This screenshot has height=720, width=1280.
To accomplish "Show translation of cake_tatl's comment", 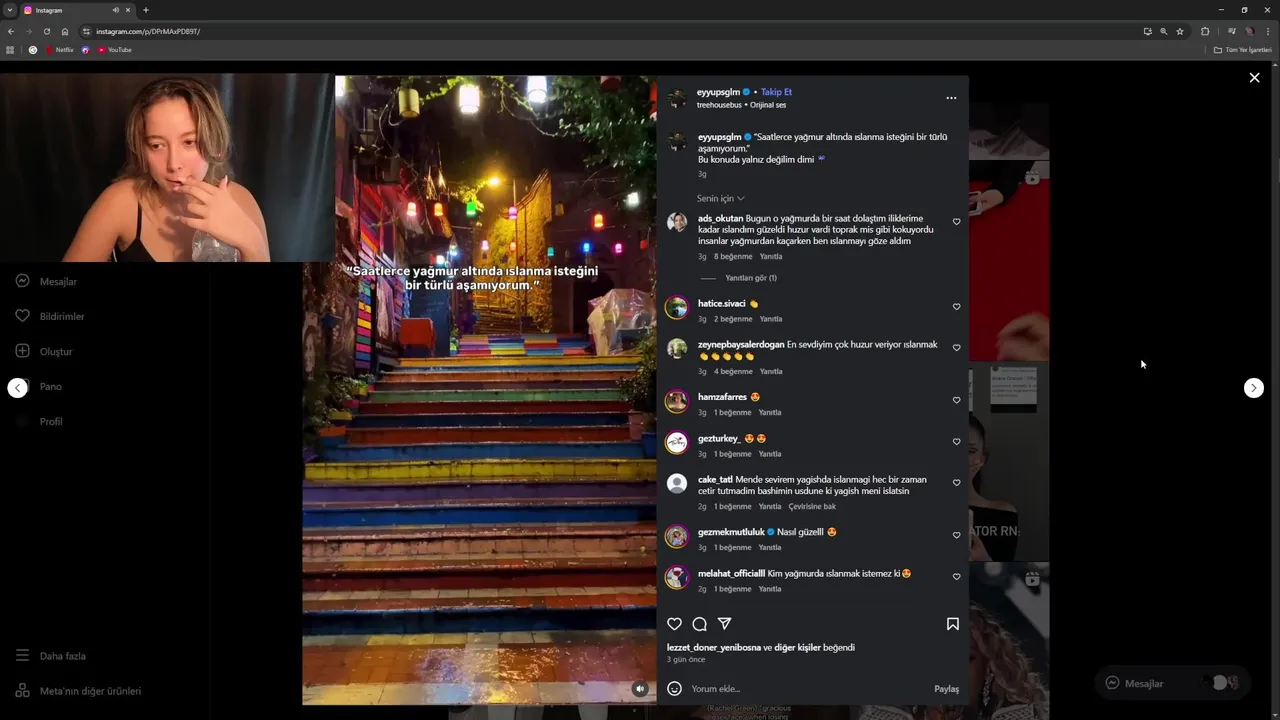I will (812, 507).
